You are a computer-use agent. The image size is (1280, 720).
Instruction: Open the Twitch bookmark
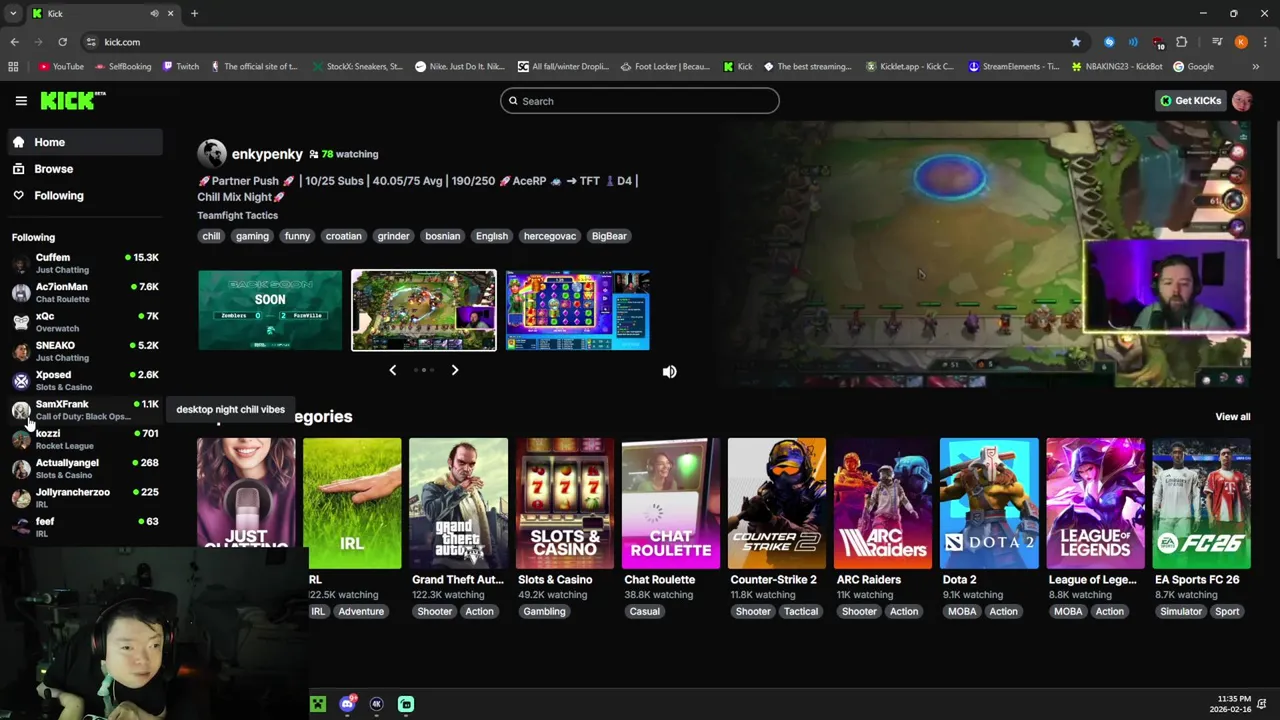[x=181, y=67]
